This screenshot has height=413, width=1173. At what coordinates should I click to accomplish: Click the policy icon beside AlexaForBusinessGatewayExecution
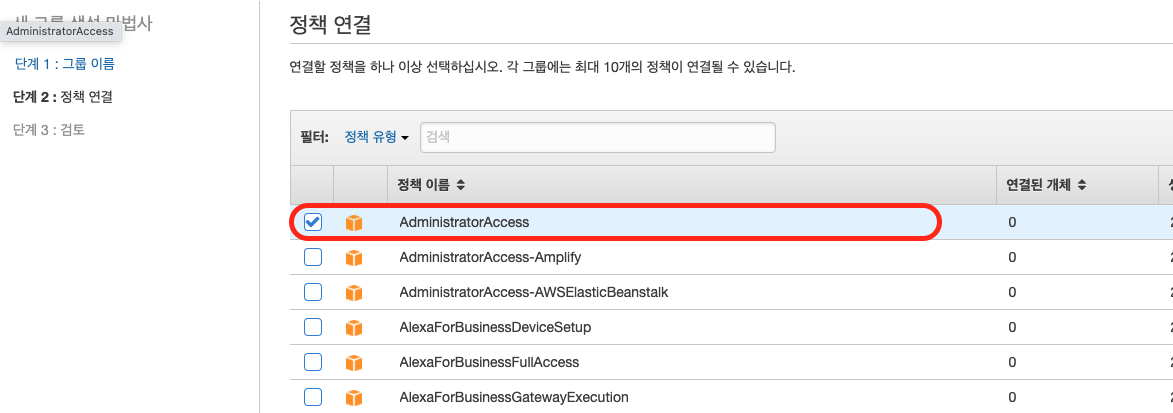click(354, 397)
